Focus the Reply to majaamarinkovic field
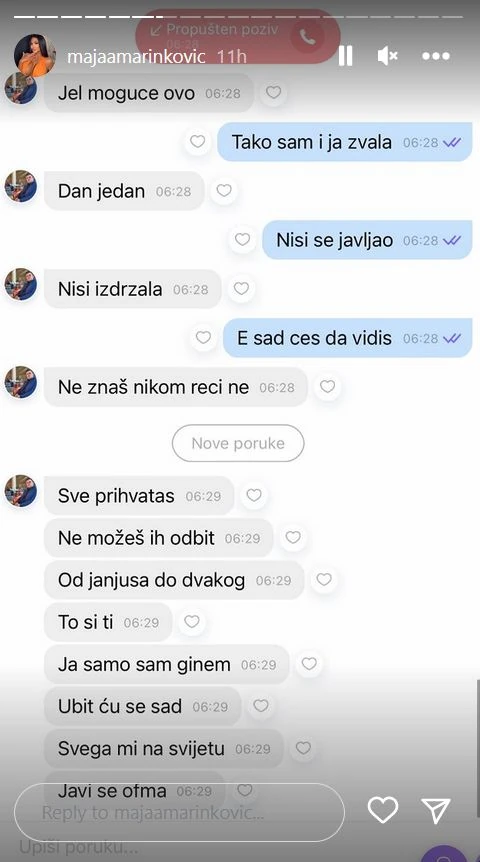Image resolution: width=480 pixels, height=862 pixels. tap(179, 813)
